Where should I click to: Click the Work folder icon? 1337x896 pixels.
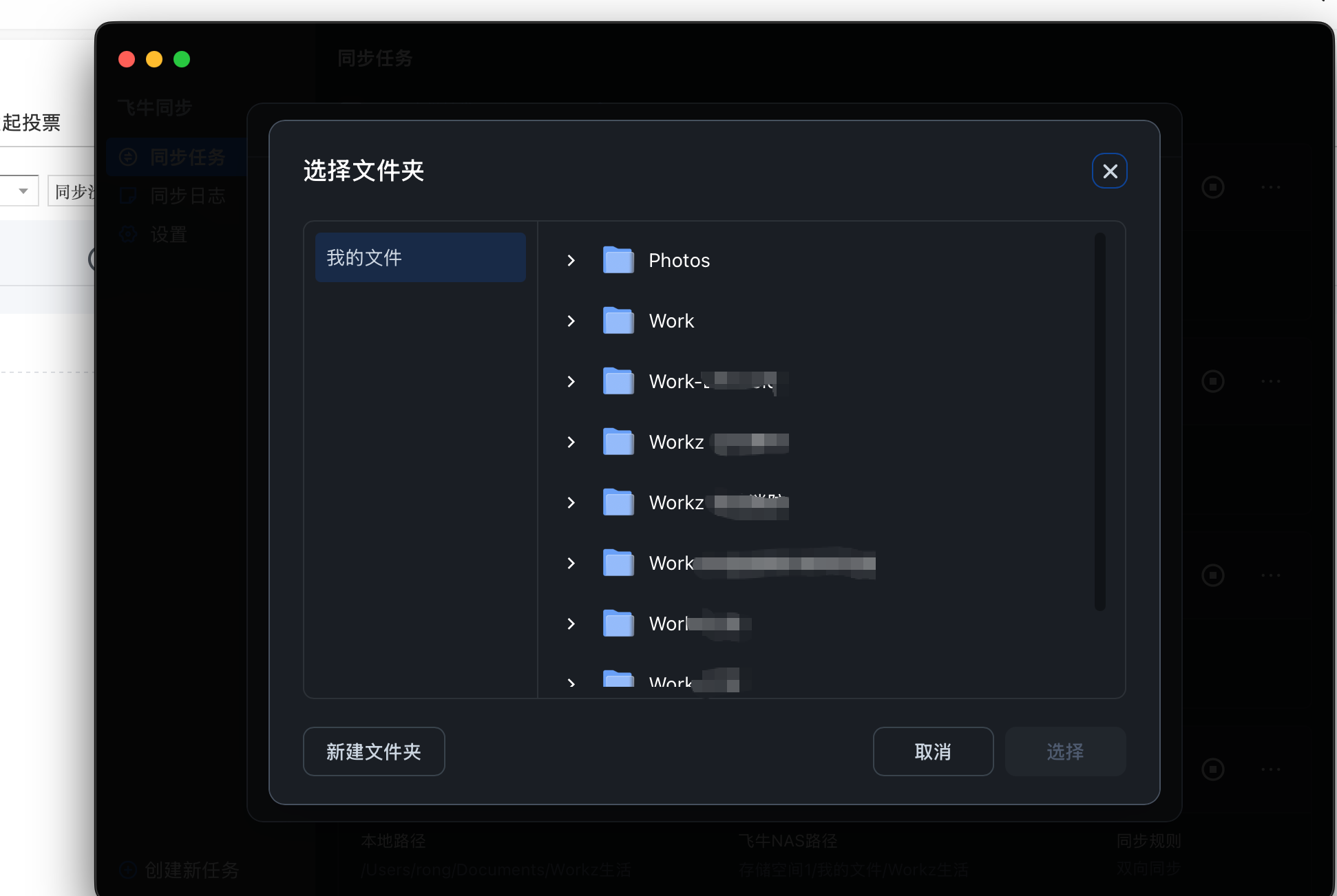(618, 321)
